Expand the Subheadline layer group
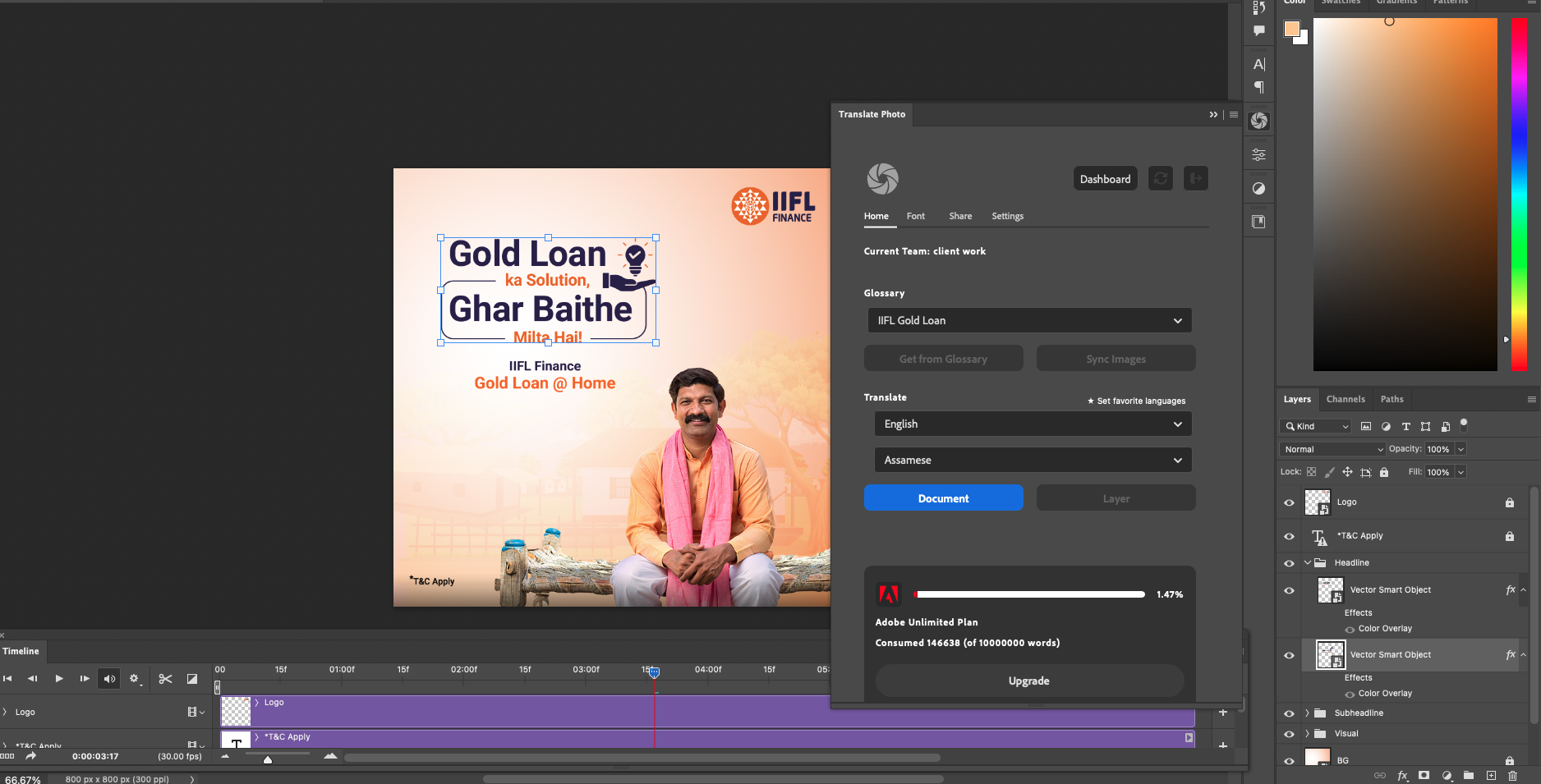 tap(1307, 713)
